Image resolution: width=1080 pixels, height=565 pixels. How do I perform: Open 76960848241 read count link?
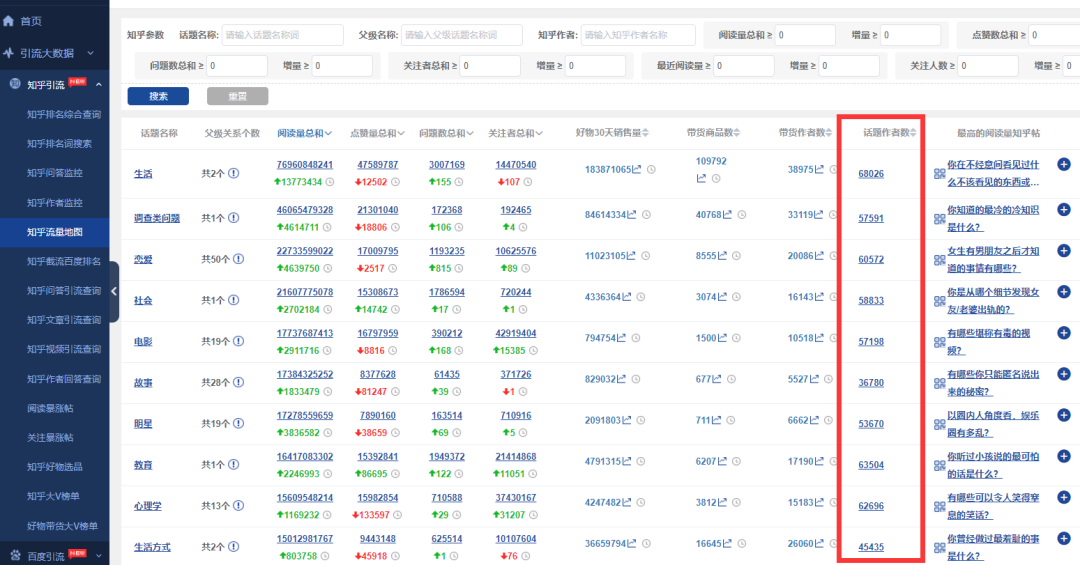pos(304,165)
